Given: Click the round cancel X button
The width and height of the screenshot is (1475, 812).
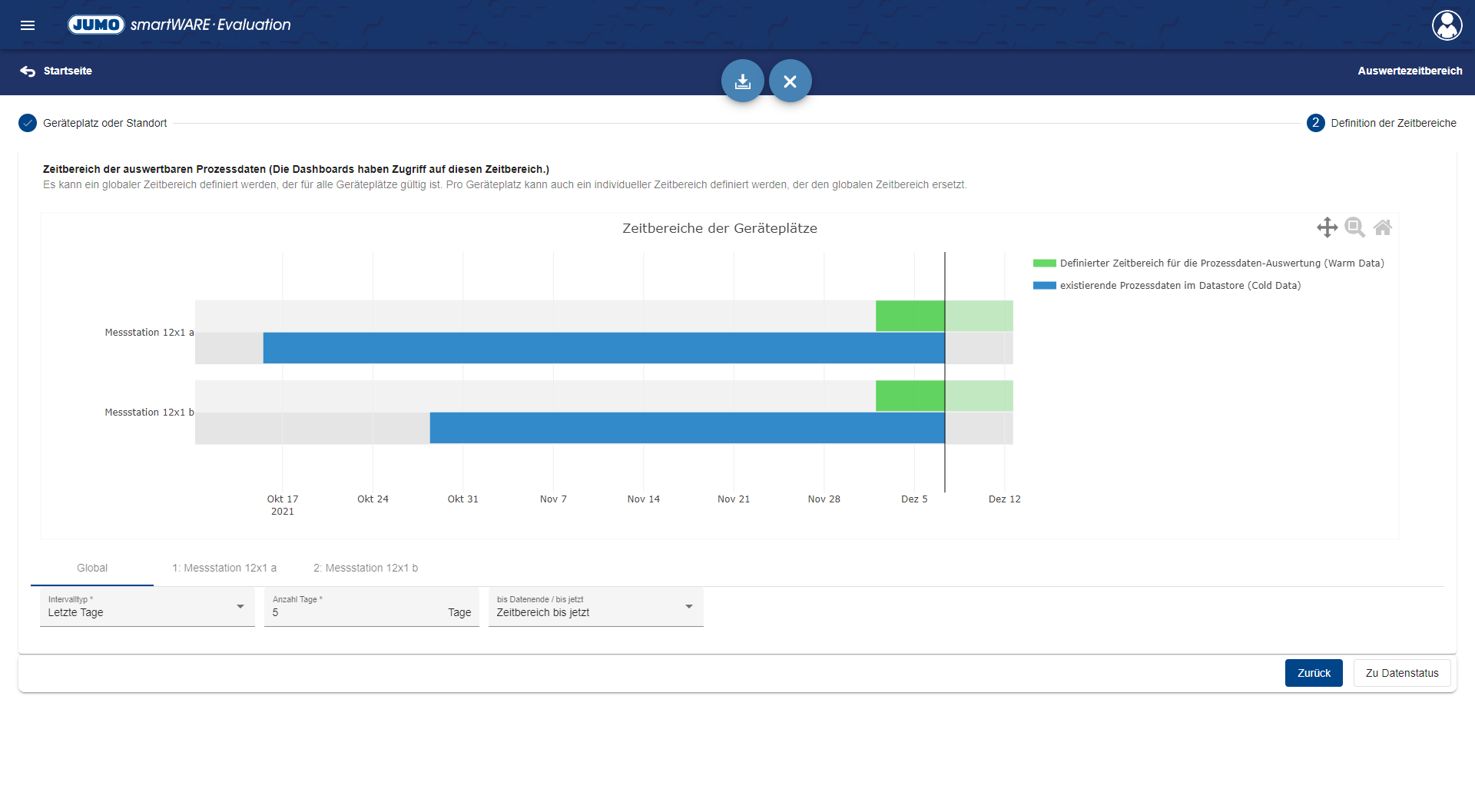Looking at the screenshot, I should (x=790, y=81).
